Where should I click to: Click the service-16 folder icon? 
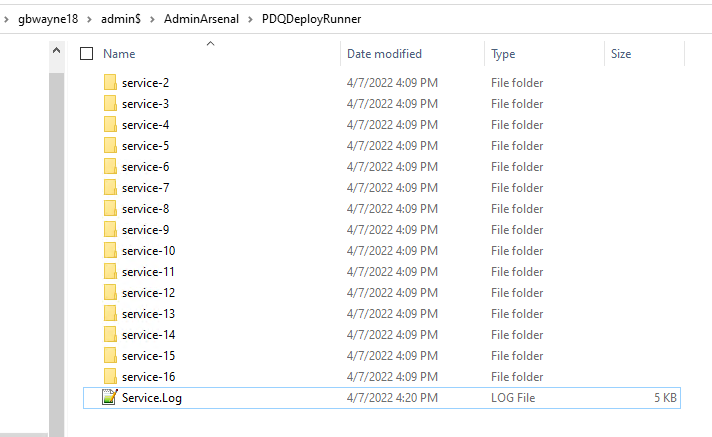[110, 377]
